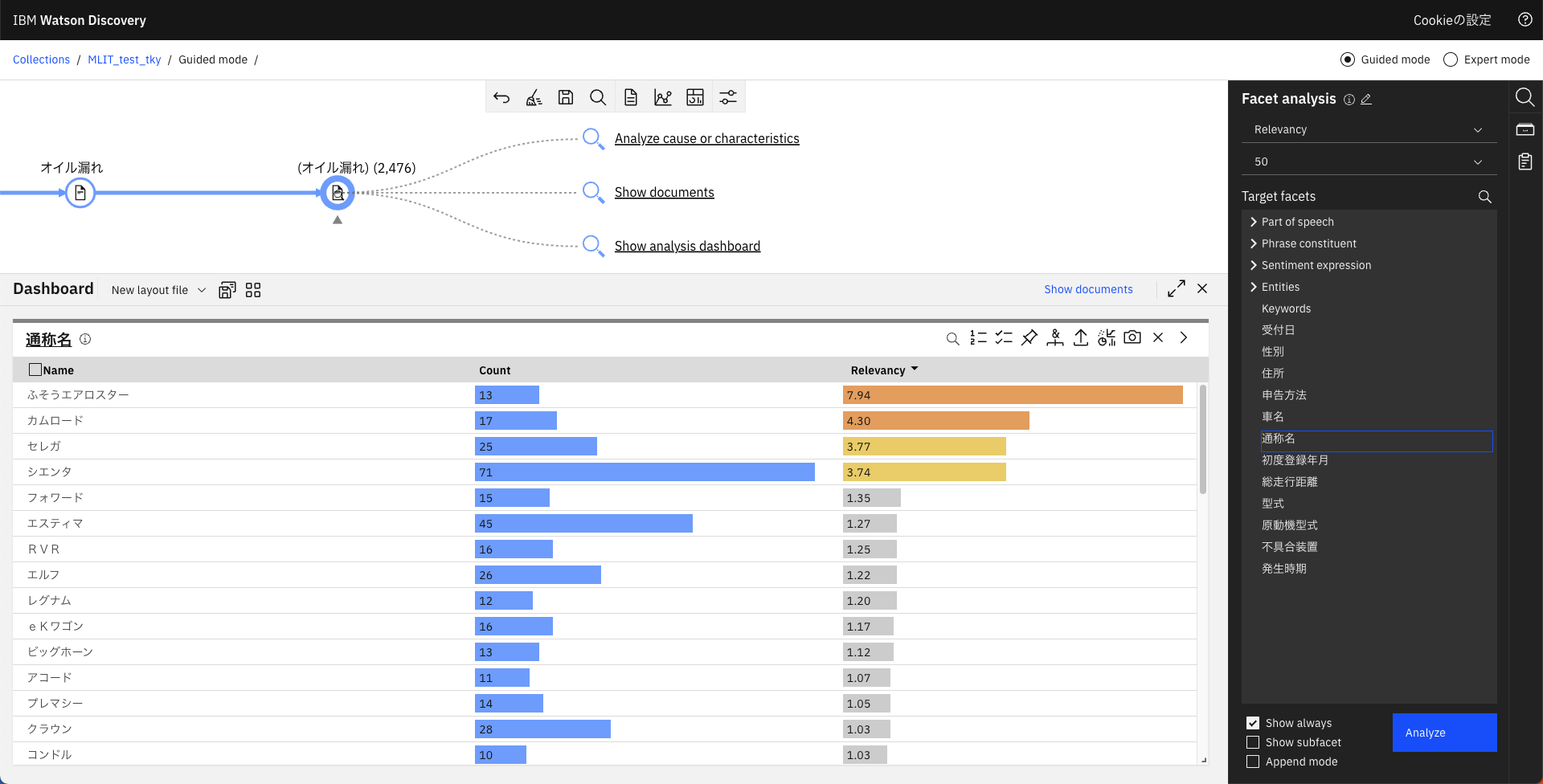Open the Collections breadcrumb link
The height and width of the screenshot is (784, 1543).
pos(41,59)
